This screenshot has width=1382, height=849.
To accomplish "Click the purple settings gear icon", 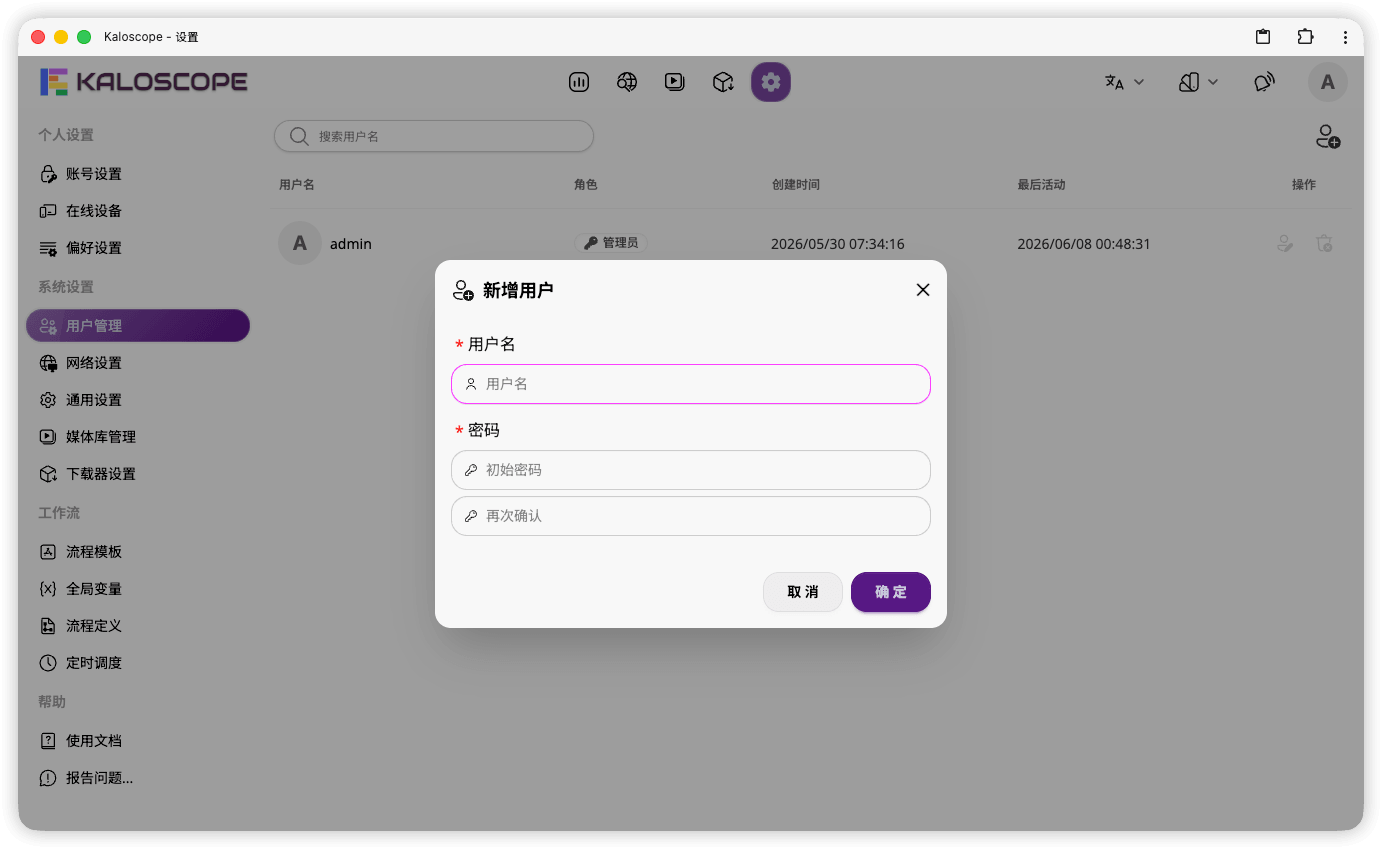I will click(x=771, y=82).
